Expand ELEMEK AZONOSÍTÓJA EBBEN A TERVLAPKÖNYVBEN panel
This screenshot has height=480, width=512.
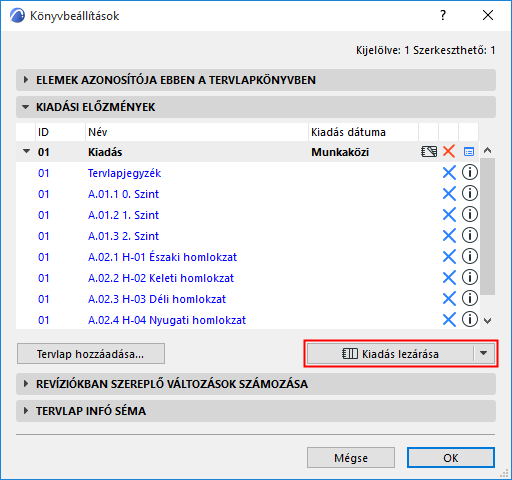(256, 80)
